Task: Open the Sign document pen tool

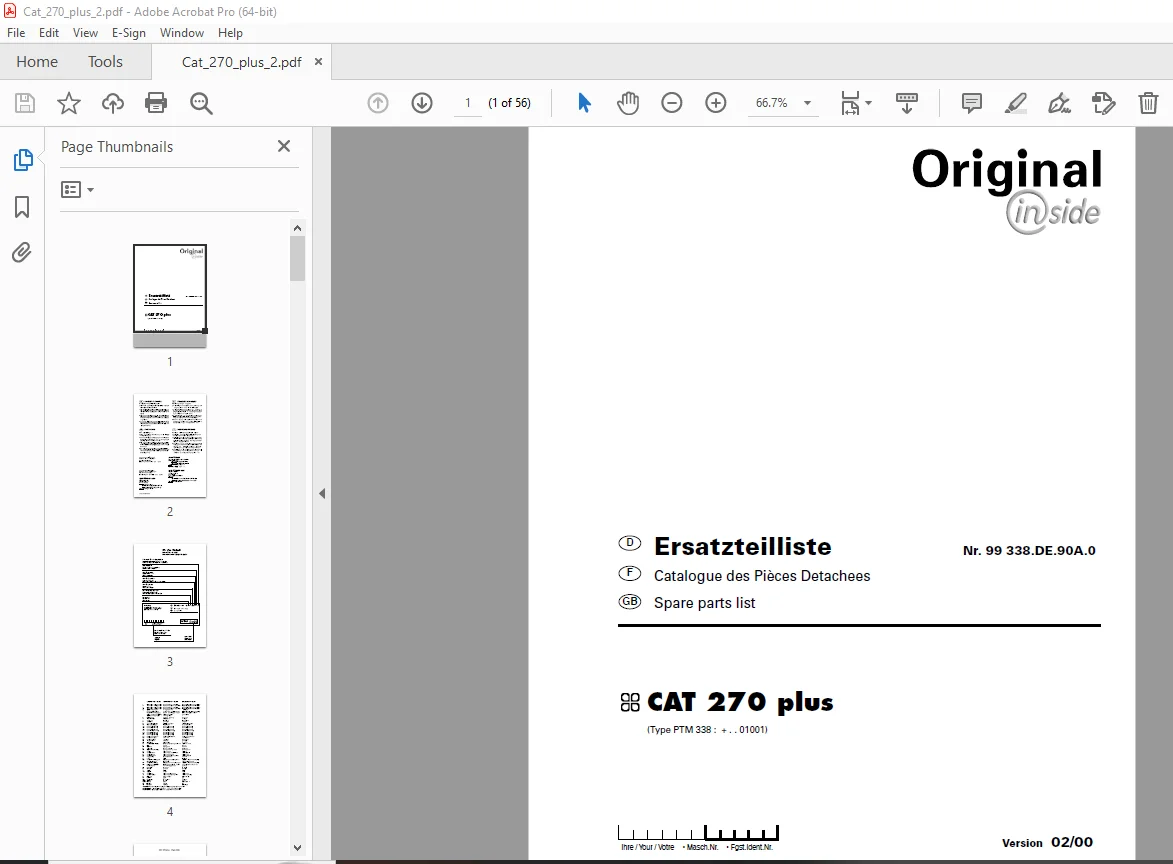Action: (1059, 103)
